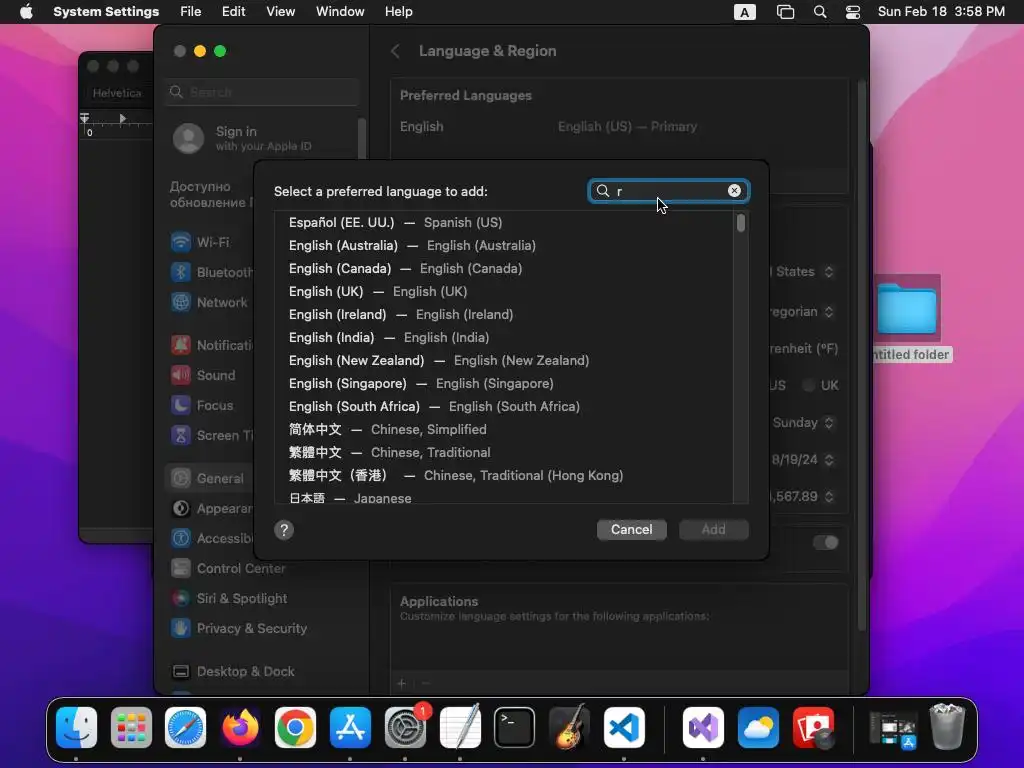Launch Firefox from the Dock

point(240,727)
